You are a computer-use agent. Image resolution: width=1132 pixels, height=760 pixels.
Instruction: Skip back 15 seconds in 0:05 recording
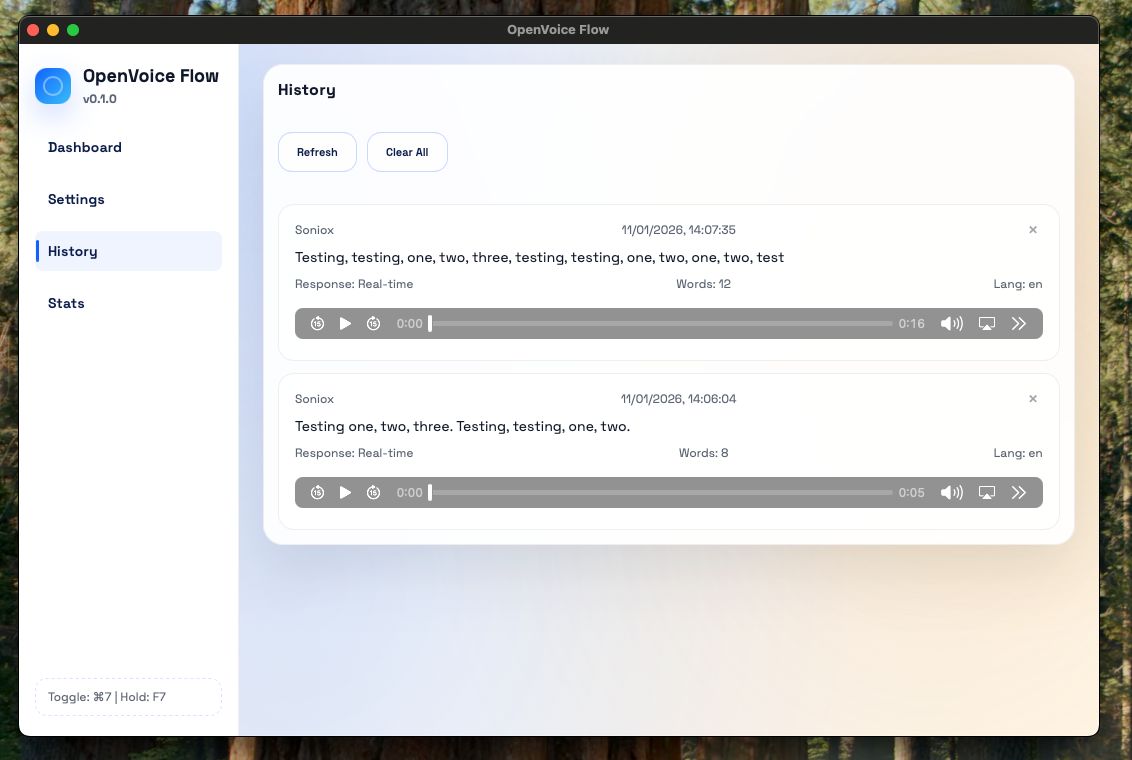point(317,492)
